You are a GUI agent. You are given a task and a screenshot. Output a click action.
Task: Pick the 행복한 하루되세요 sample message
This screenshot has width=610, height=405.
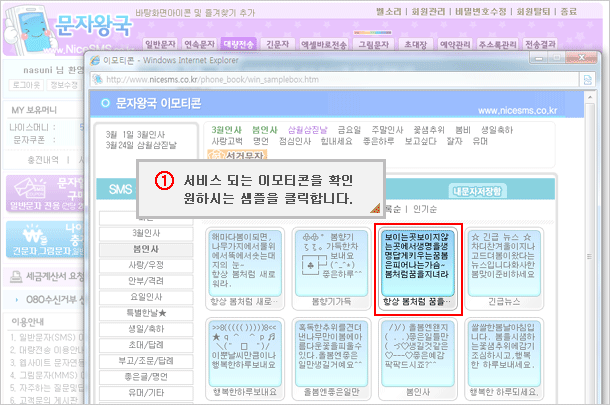tap(504, 359)
